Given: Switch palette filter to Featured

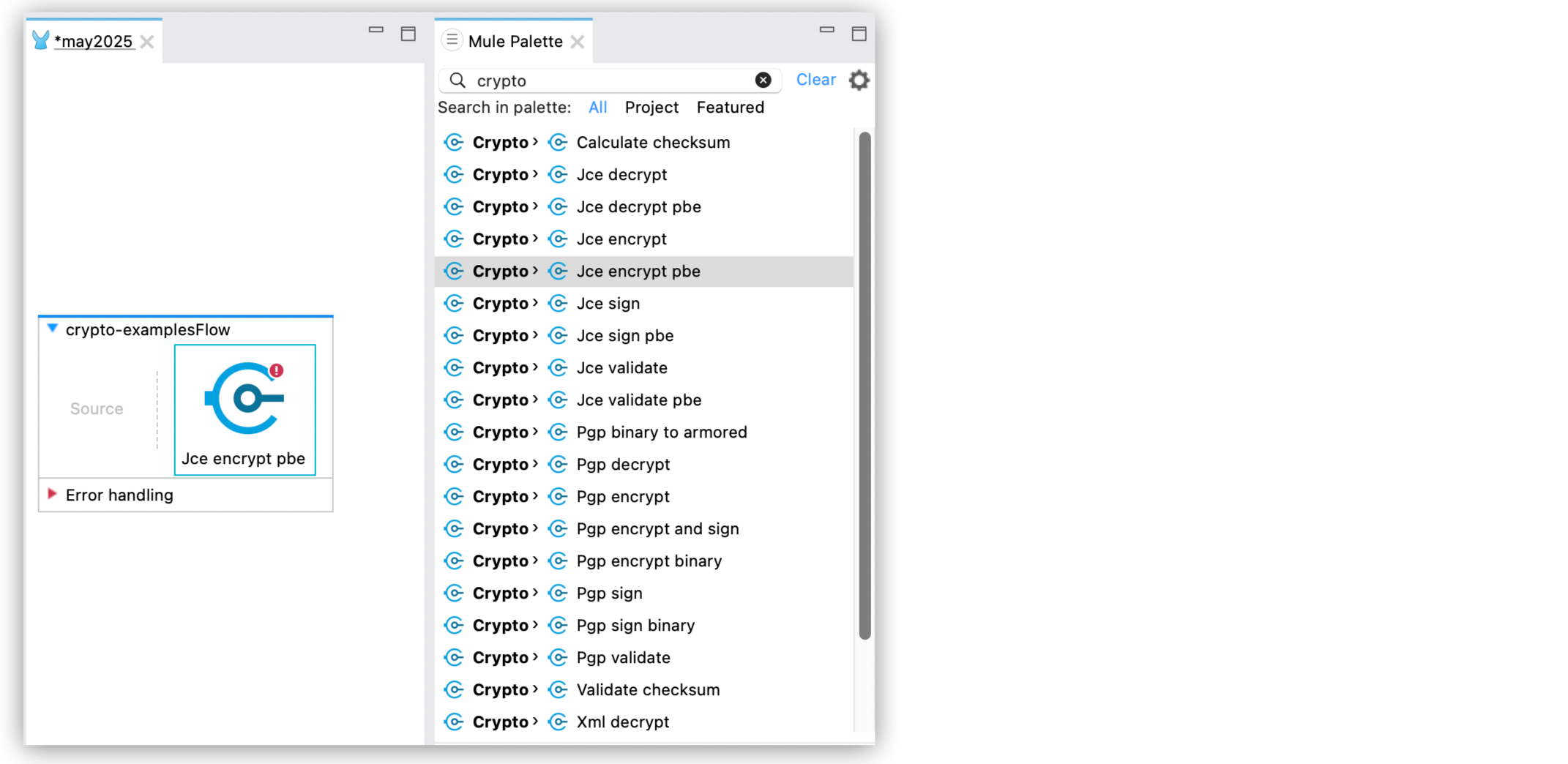Looking at the screenshot, I should tap(730, 108).
